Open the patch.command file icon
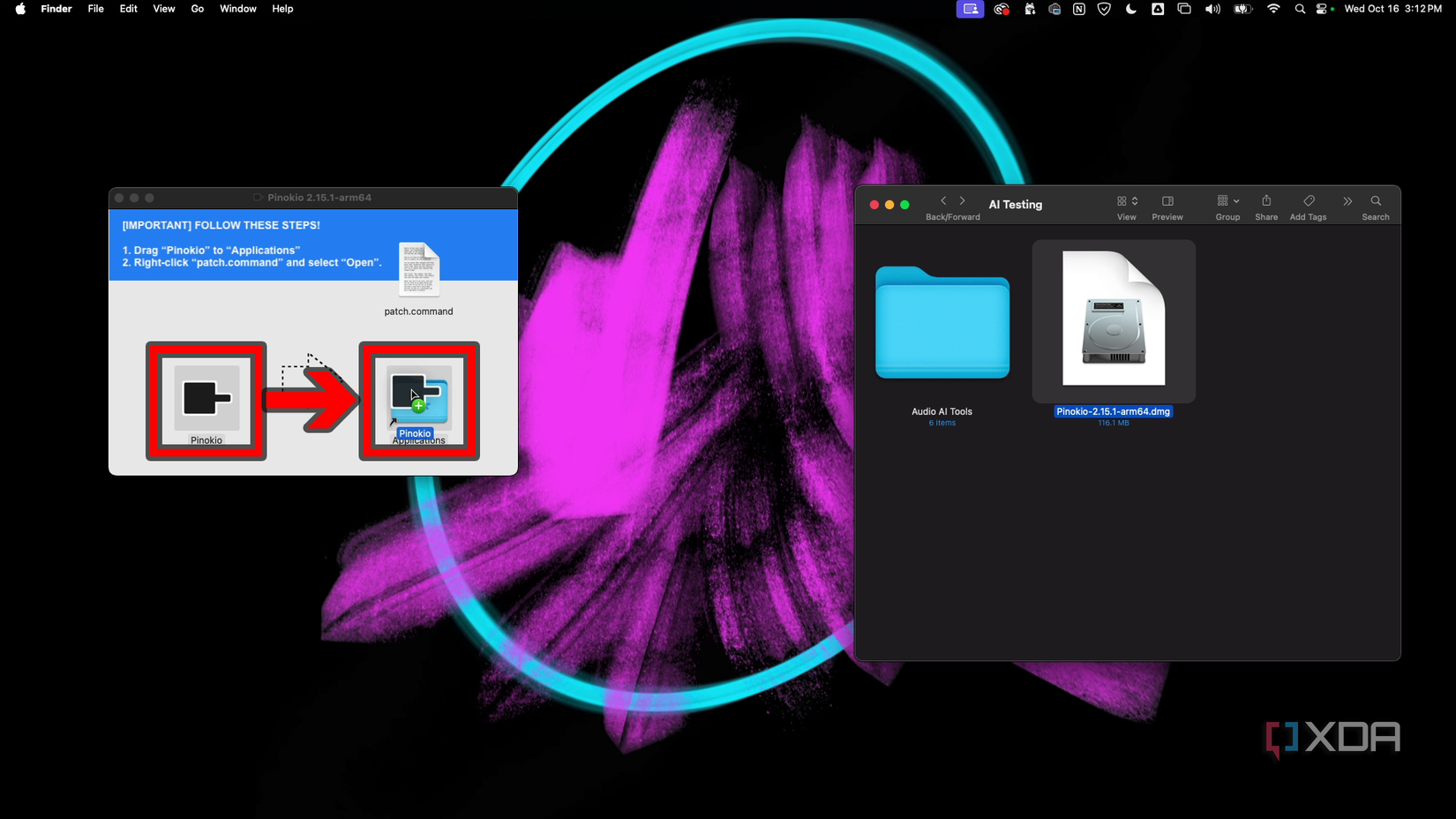This screenshot has height=819, width=1456. 418,270
